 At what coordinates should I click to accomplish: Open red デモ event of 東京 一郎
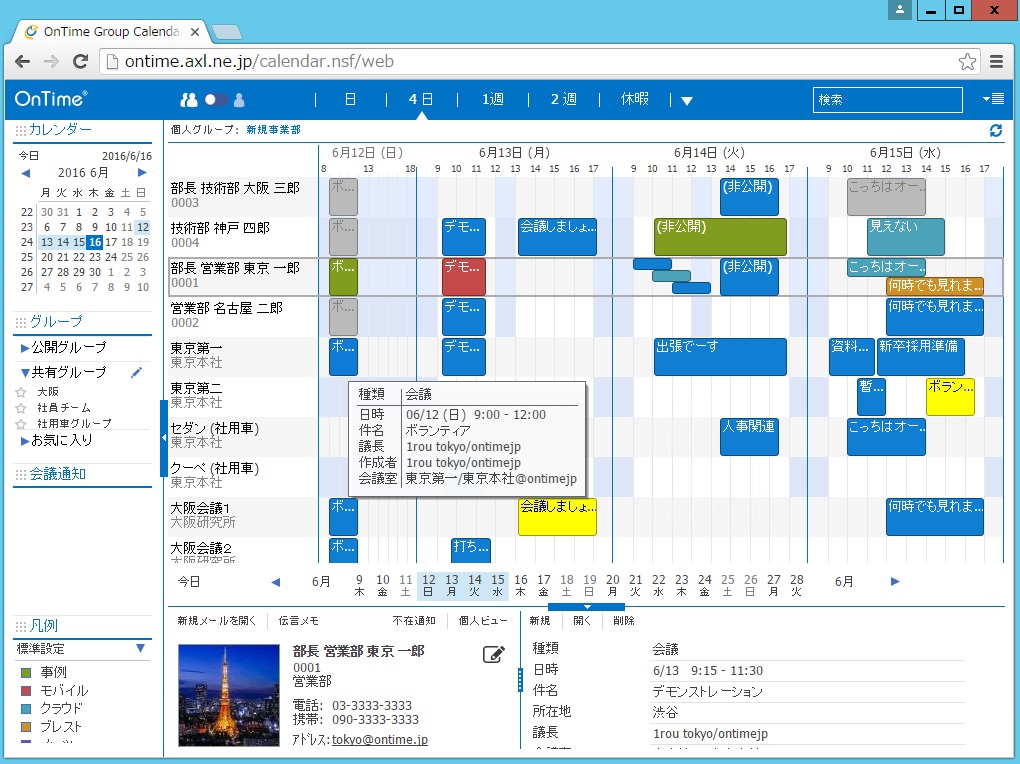pos(464,277)
